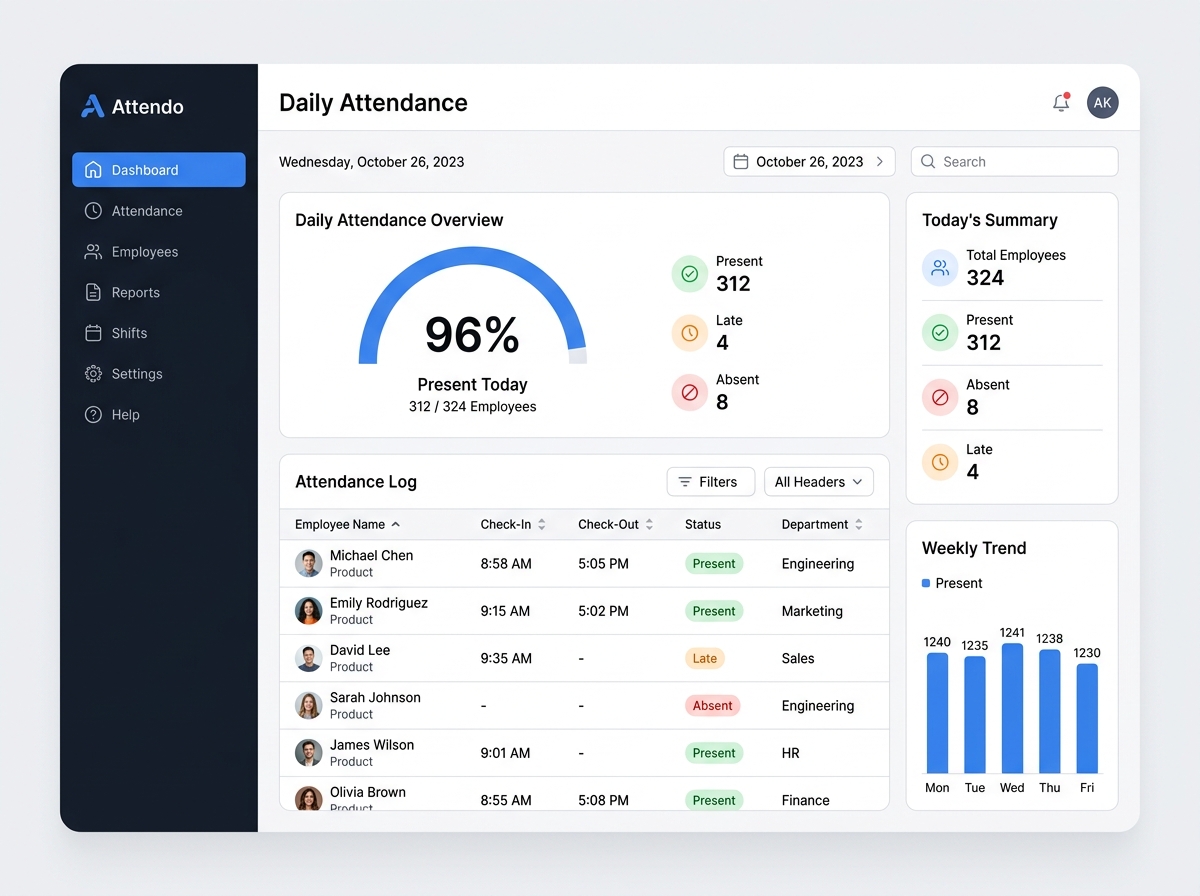The height and width of the screenshot is (896, 1200).
Task: Click the Status column header
Action: (703, 524)
